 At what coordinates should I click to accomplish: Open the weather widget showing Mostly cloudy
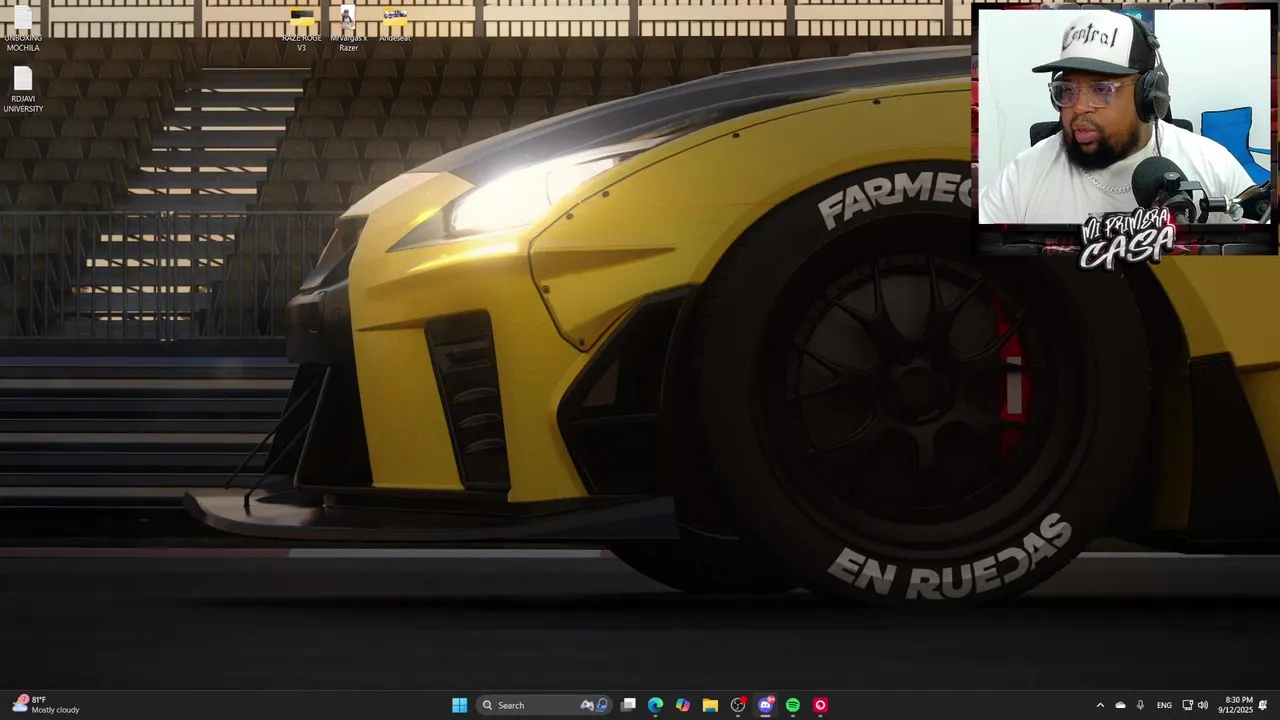tap(45, 705)
